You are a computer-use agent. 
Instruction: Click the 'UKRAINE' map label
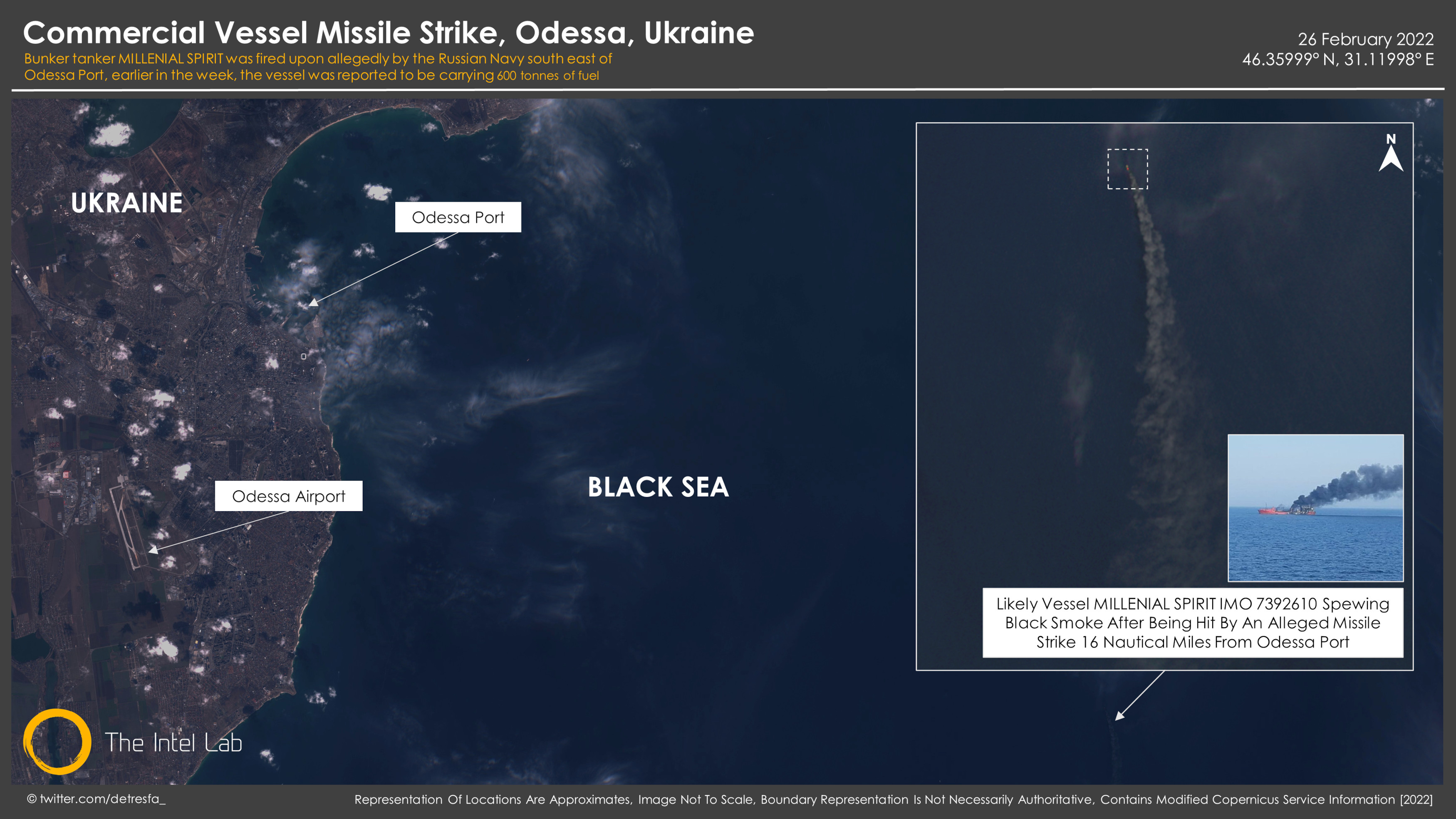pyautogui.click(x=126, y=203)
